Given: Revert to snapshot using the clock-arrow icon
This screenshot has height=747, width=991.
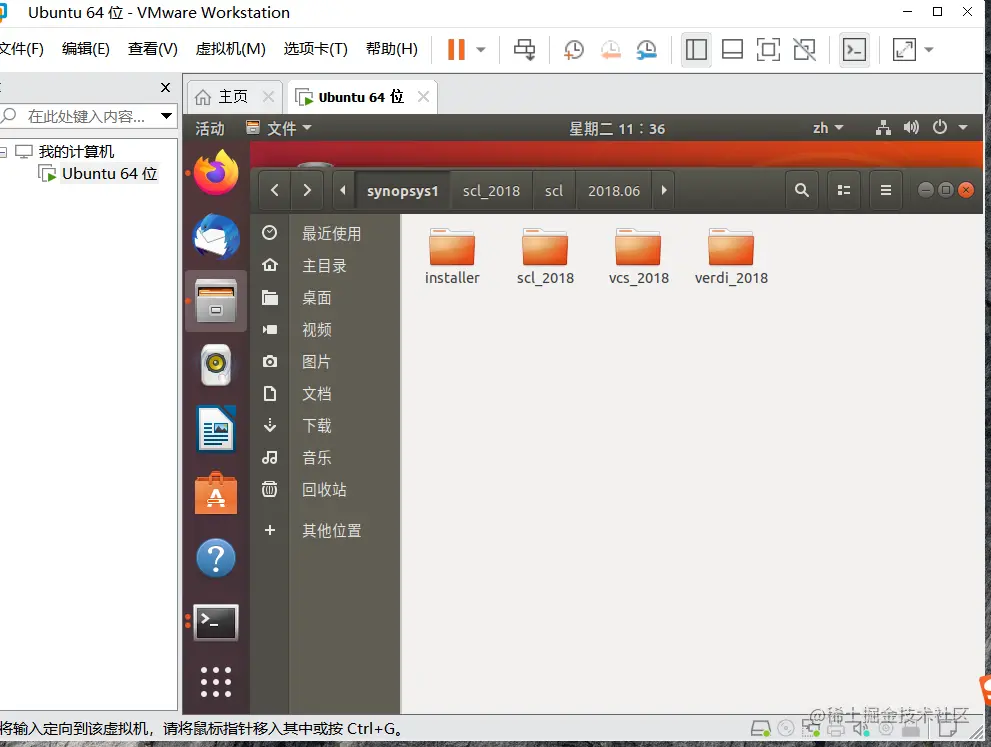Looking at the screenshot, I should 611,49.
